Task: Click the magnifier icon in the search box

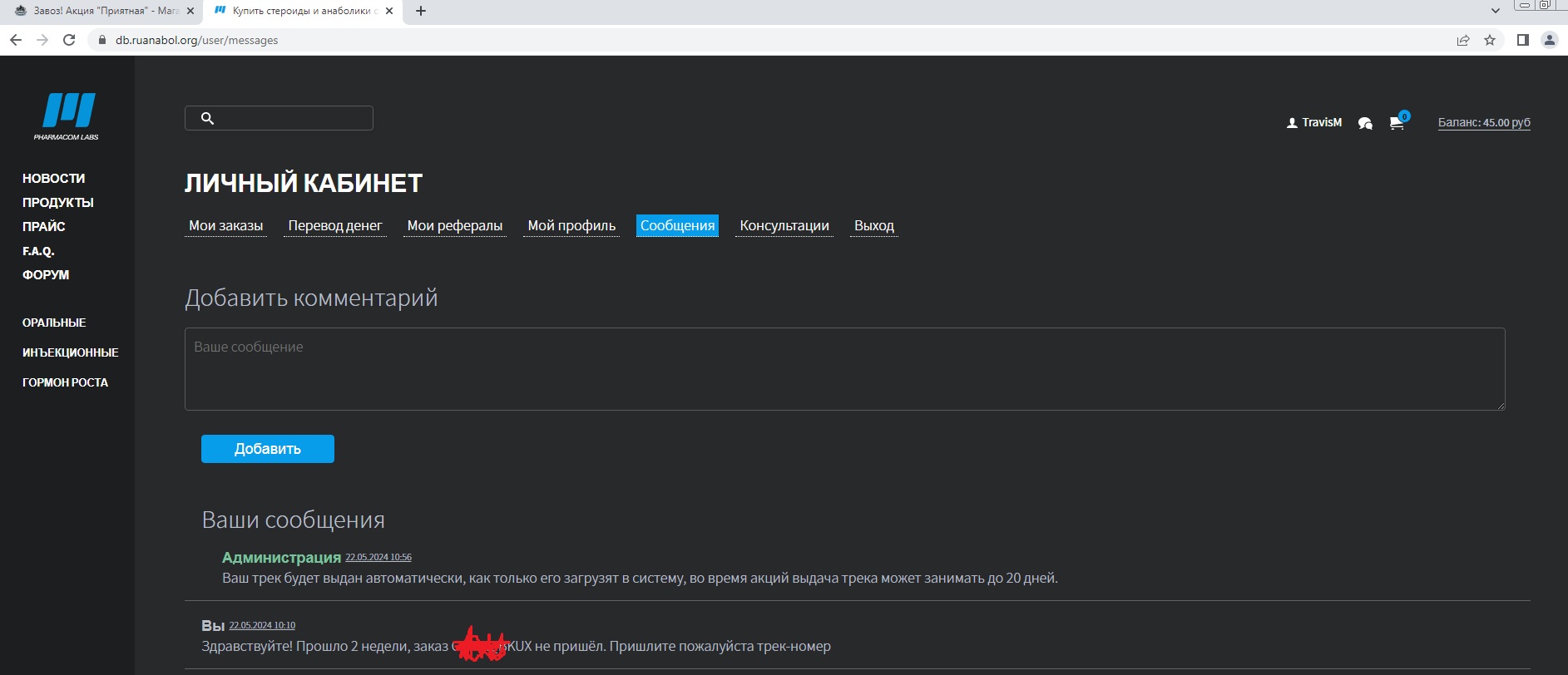Action: coord(208,119)
